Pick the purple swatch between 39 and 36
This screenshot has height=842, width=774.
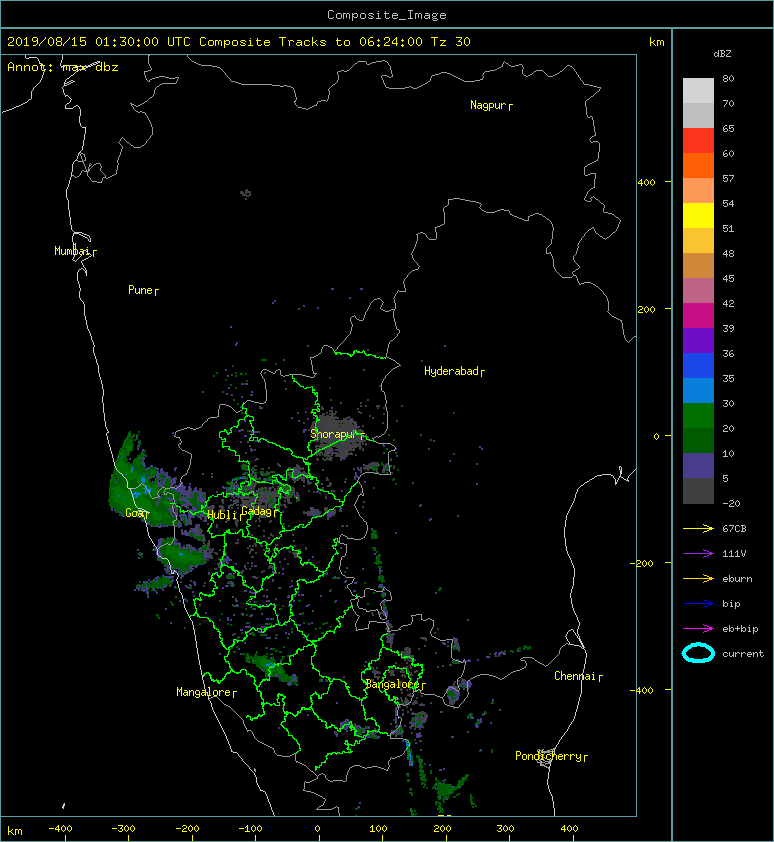point(698,341)
